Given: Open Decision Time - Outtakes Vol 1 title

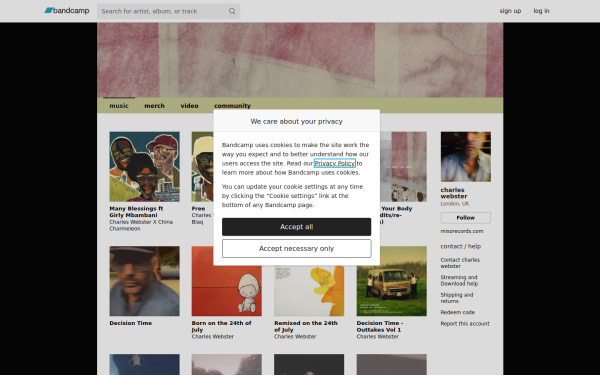Looking at the screenshot, I should 380,326.
